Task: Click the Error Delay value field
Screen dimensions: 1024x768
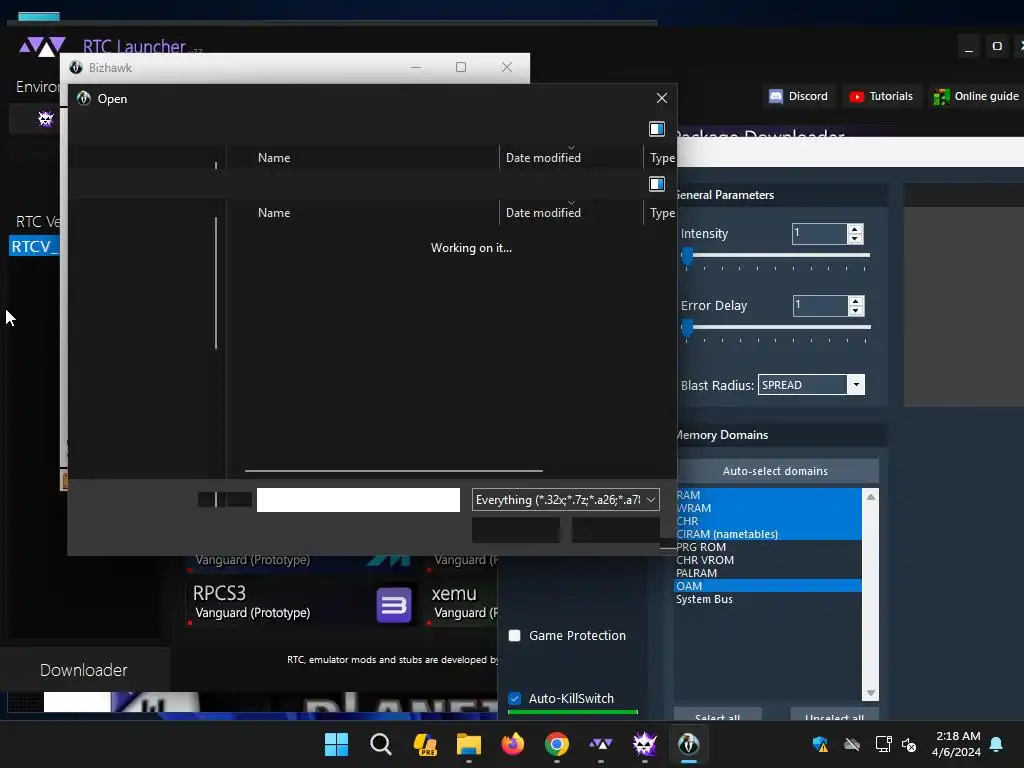Action: [820, 306]
